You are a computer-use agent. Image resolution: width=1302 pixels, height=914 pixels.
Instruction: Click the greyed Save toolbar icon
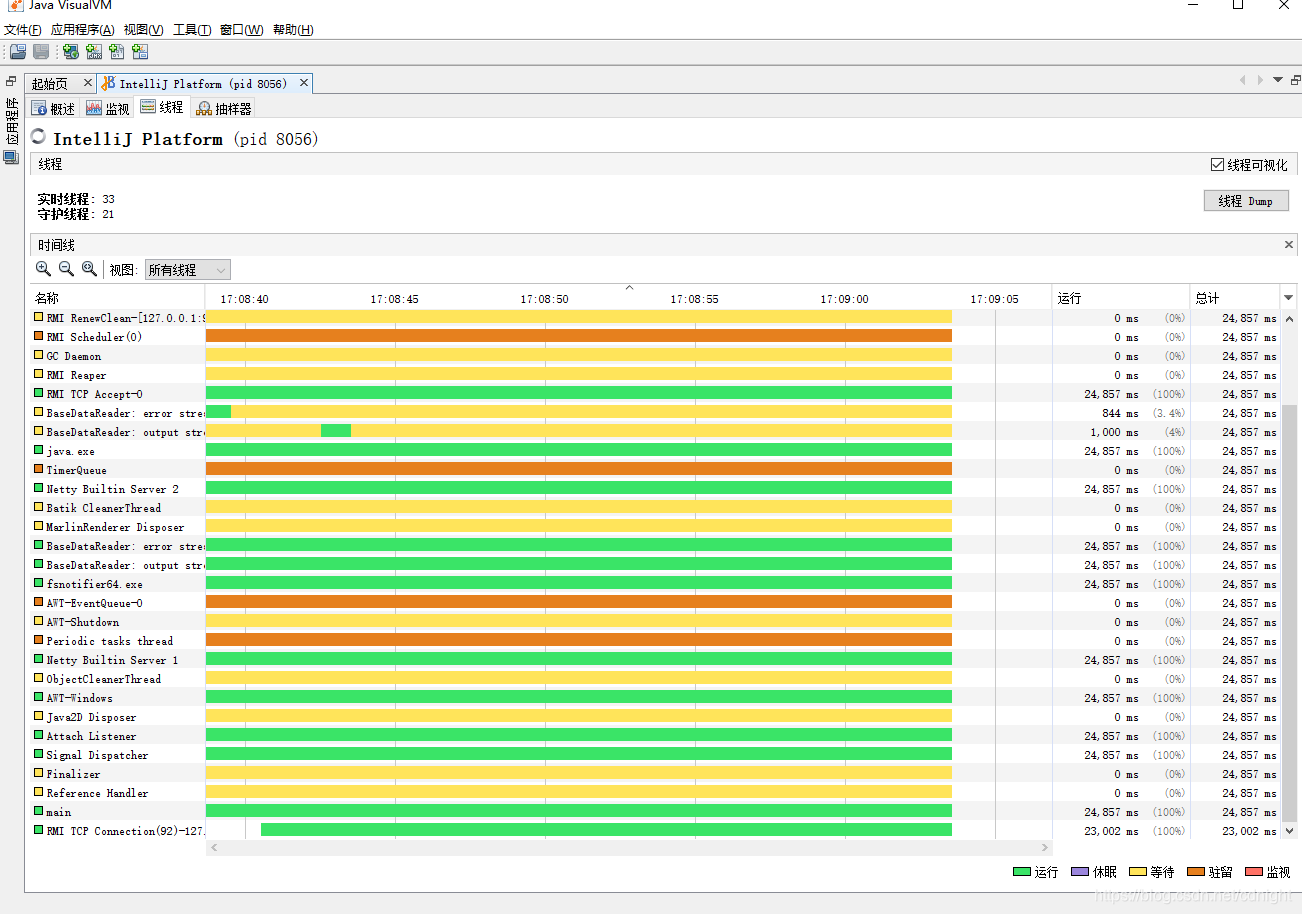41,52
